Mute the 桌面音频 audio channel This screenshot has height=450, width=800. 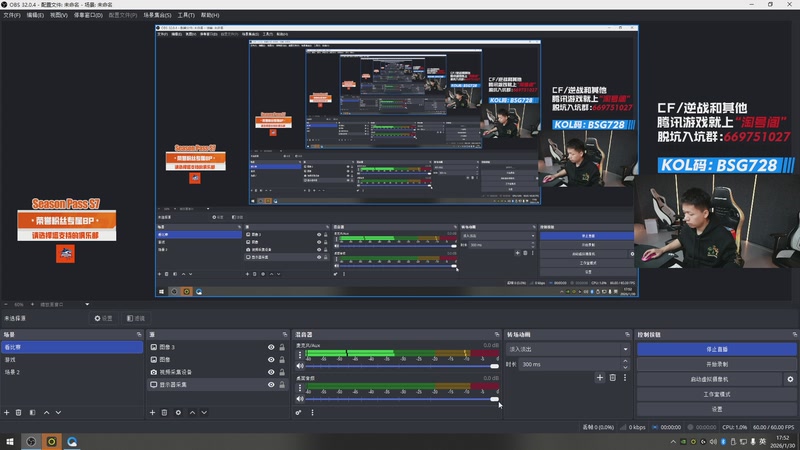coord(300,399)
